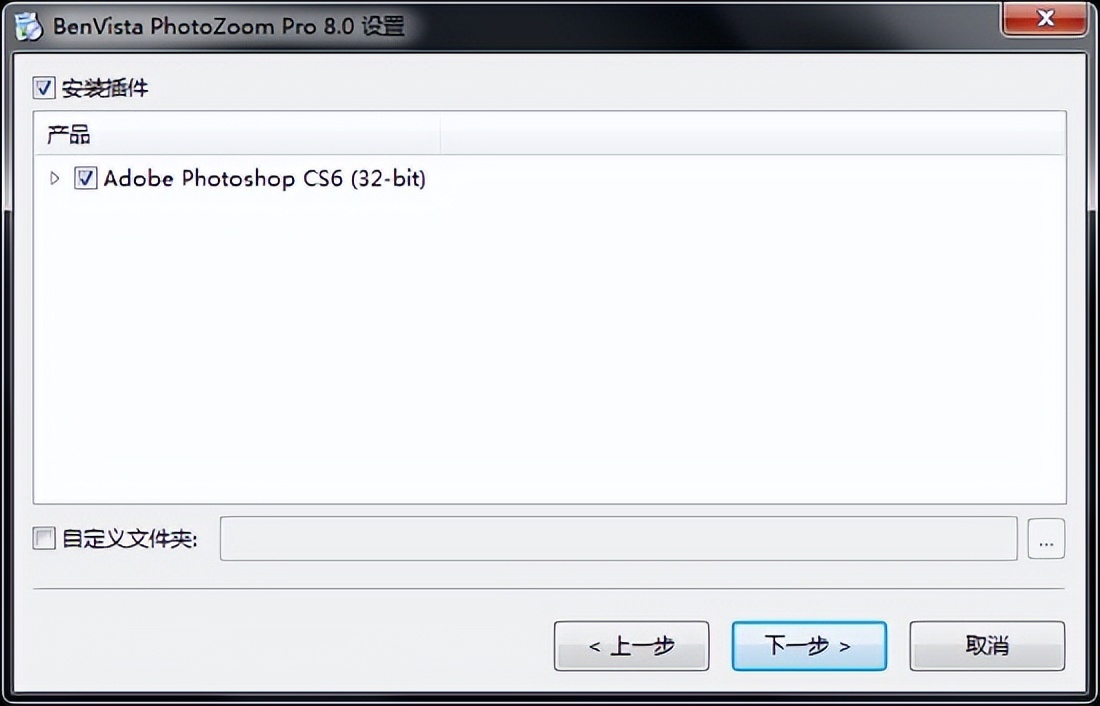The image size is (1100, 706).
Task: Toggle the 安装插件 checkbox
Action: coord(43,88)
